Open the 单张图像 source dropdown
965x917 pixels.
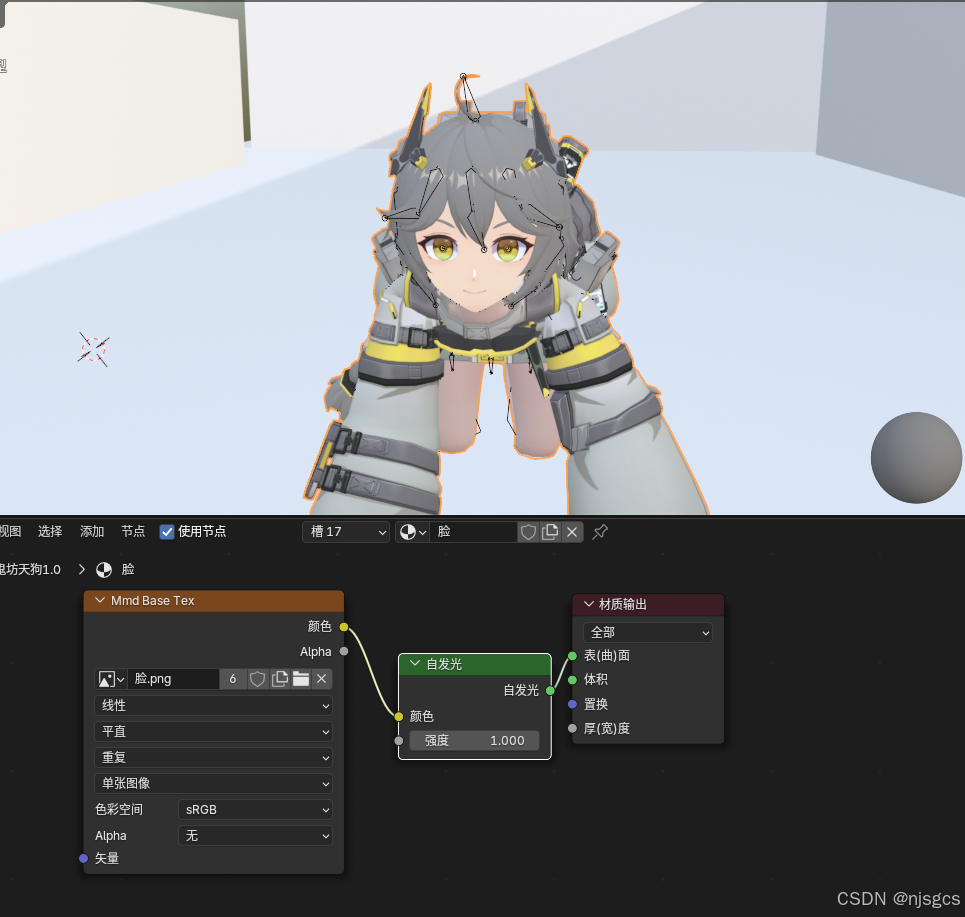tap(214, 783)
